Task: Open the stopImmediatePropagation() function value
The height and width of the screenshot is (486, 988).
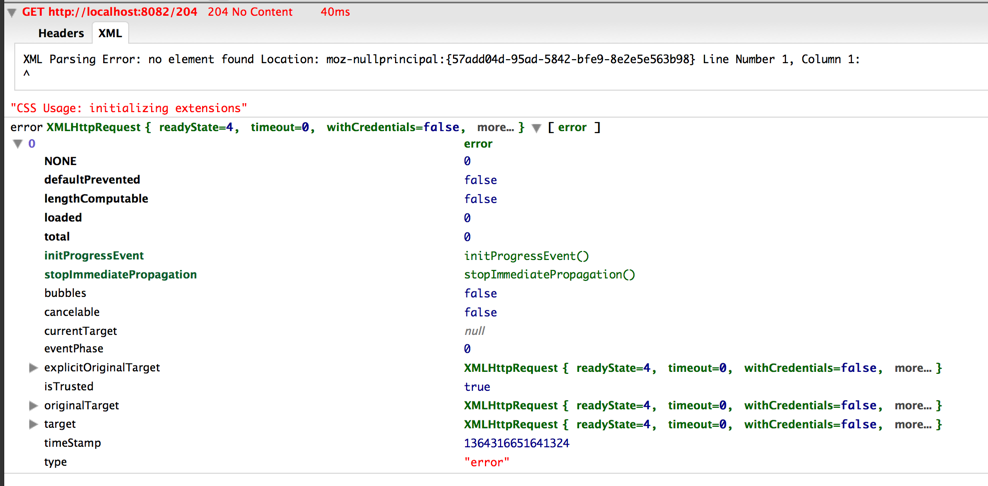Action: 549,274
